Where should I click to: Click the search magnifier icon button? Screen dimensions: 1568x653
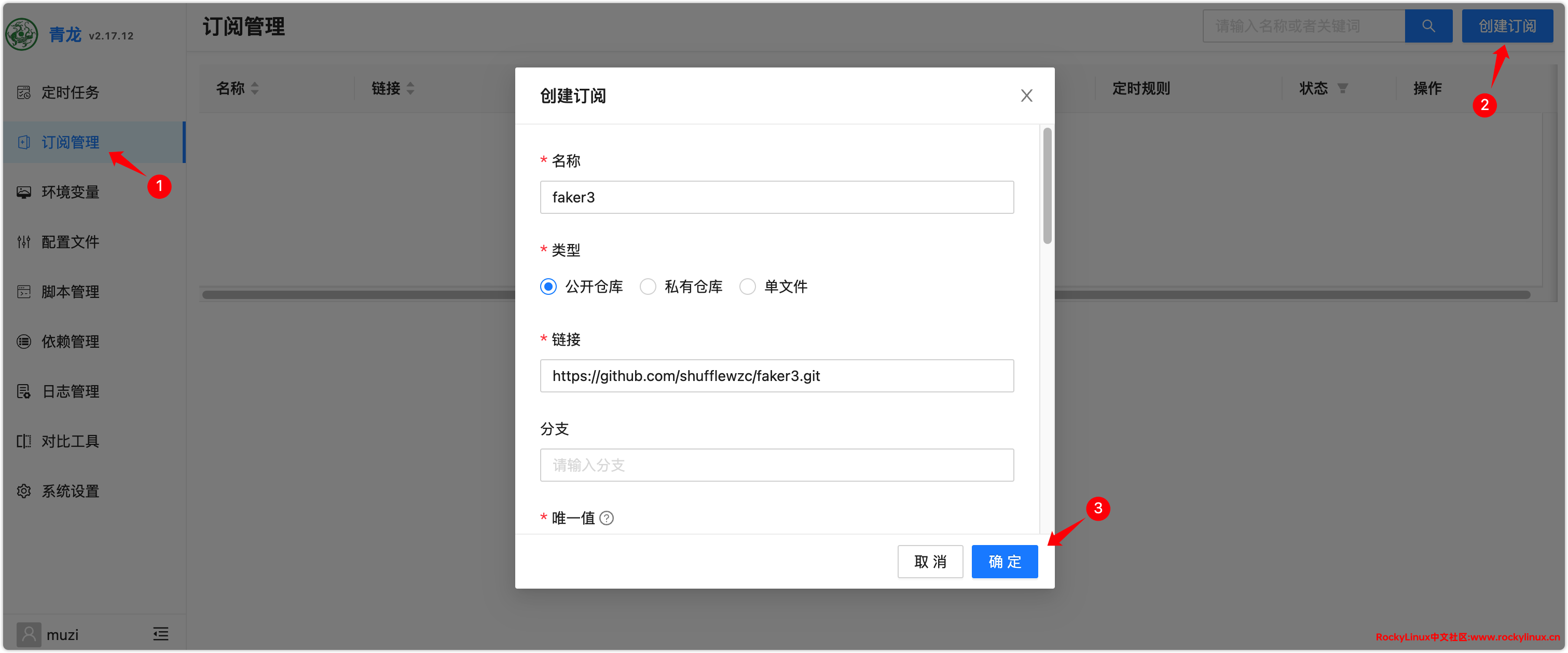pyautogui.click(x=1427, y=26)
